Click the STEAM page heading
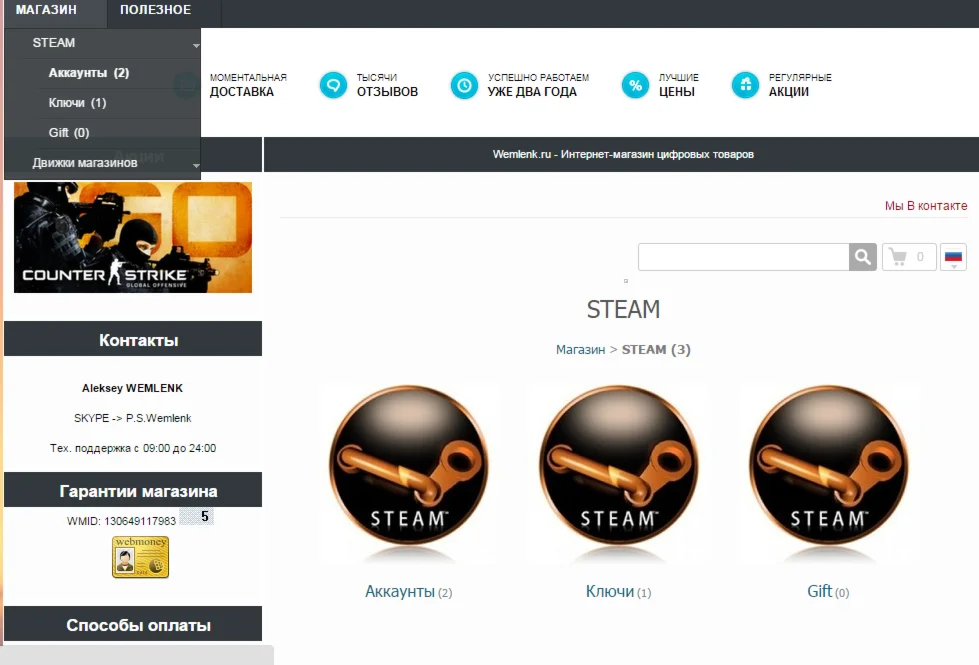Viewport: 979px width, 665px height. [623, 310]
